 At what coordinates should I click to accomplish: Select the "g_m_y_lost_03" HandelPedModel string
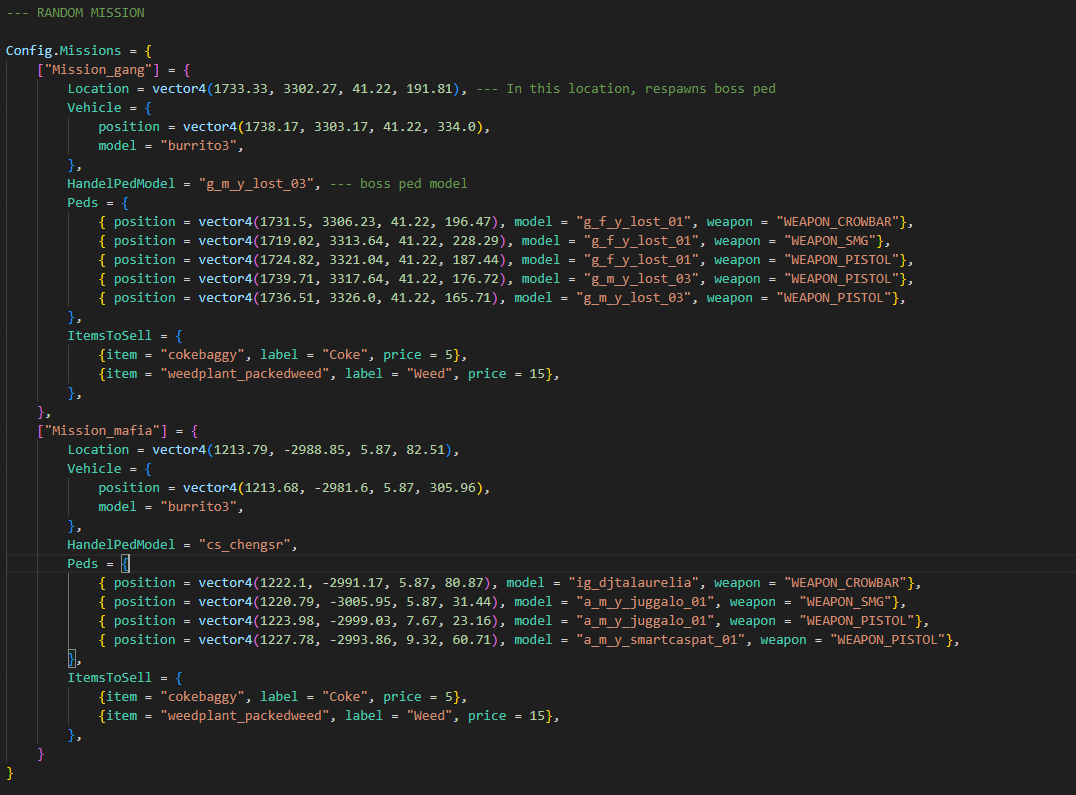(x=267, y=184)
